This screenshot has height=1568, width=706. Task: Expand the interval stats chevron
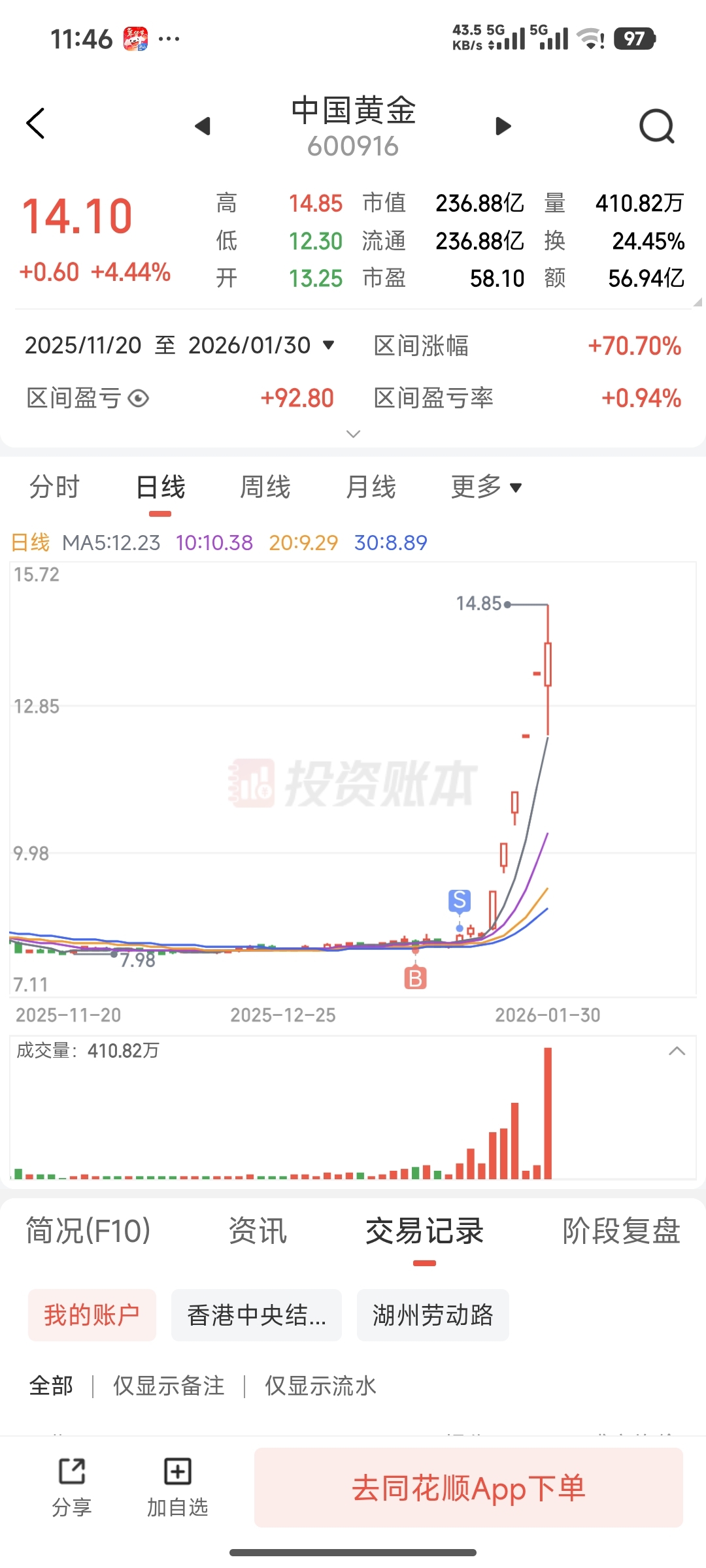(x=353, y=434)
